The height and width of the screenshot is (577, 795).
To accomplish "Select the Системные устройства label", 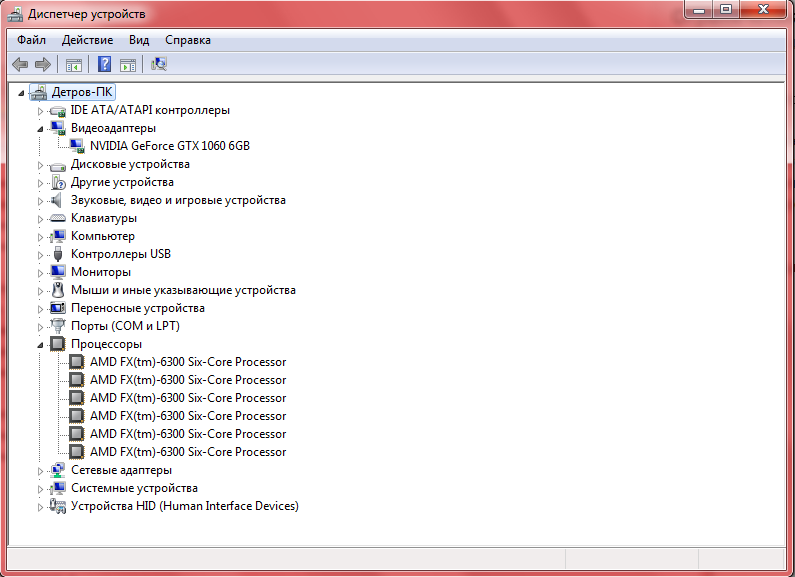I will tap(134, 488).
